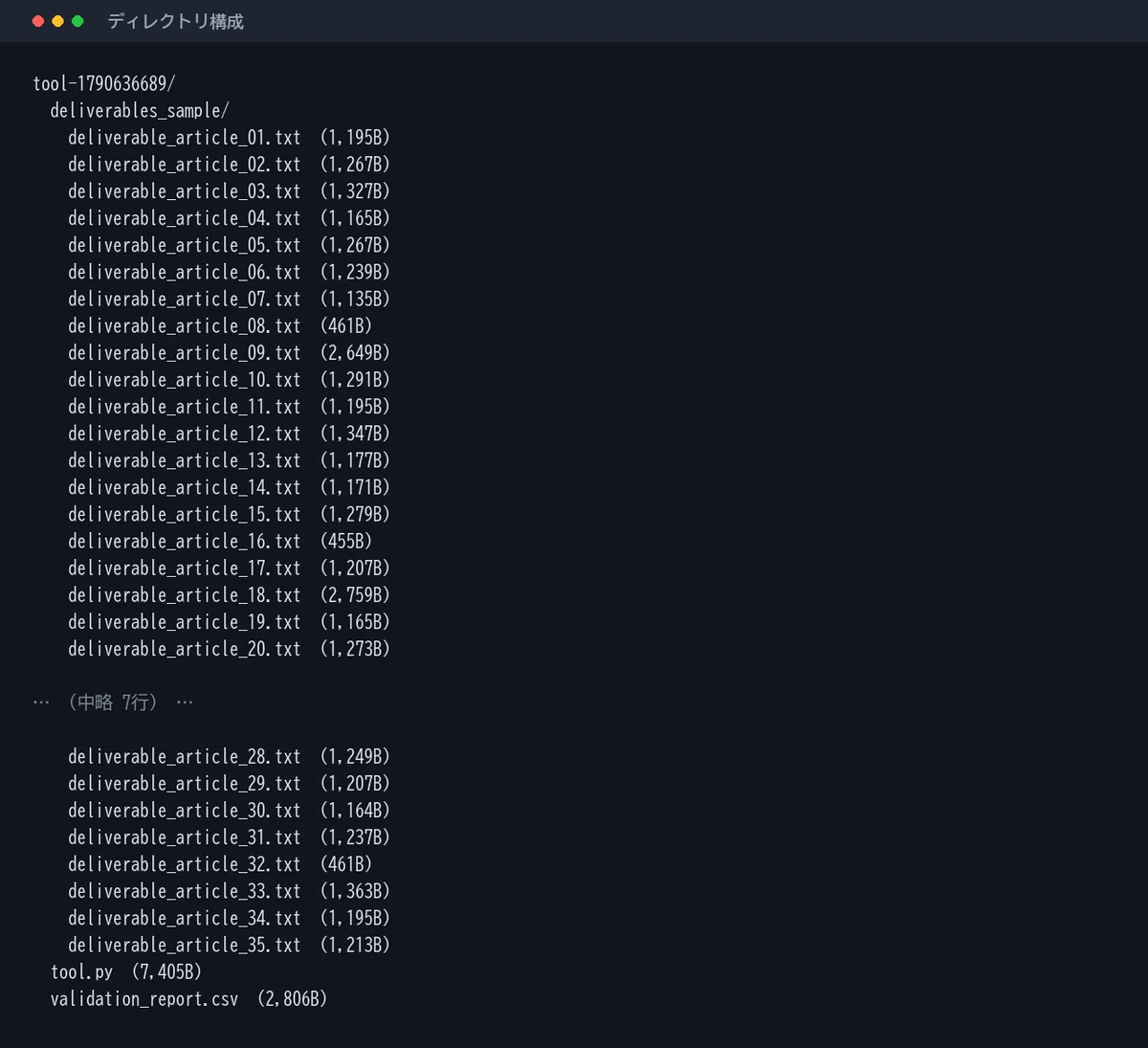Select the tool.py file
The height and width of the screenshot is (1048, 1148).
[x=81, y=971]
